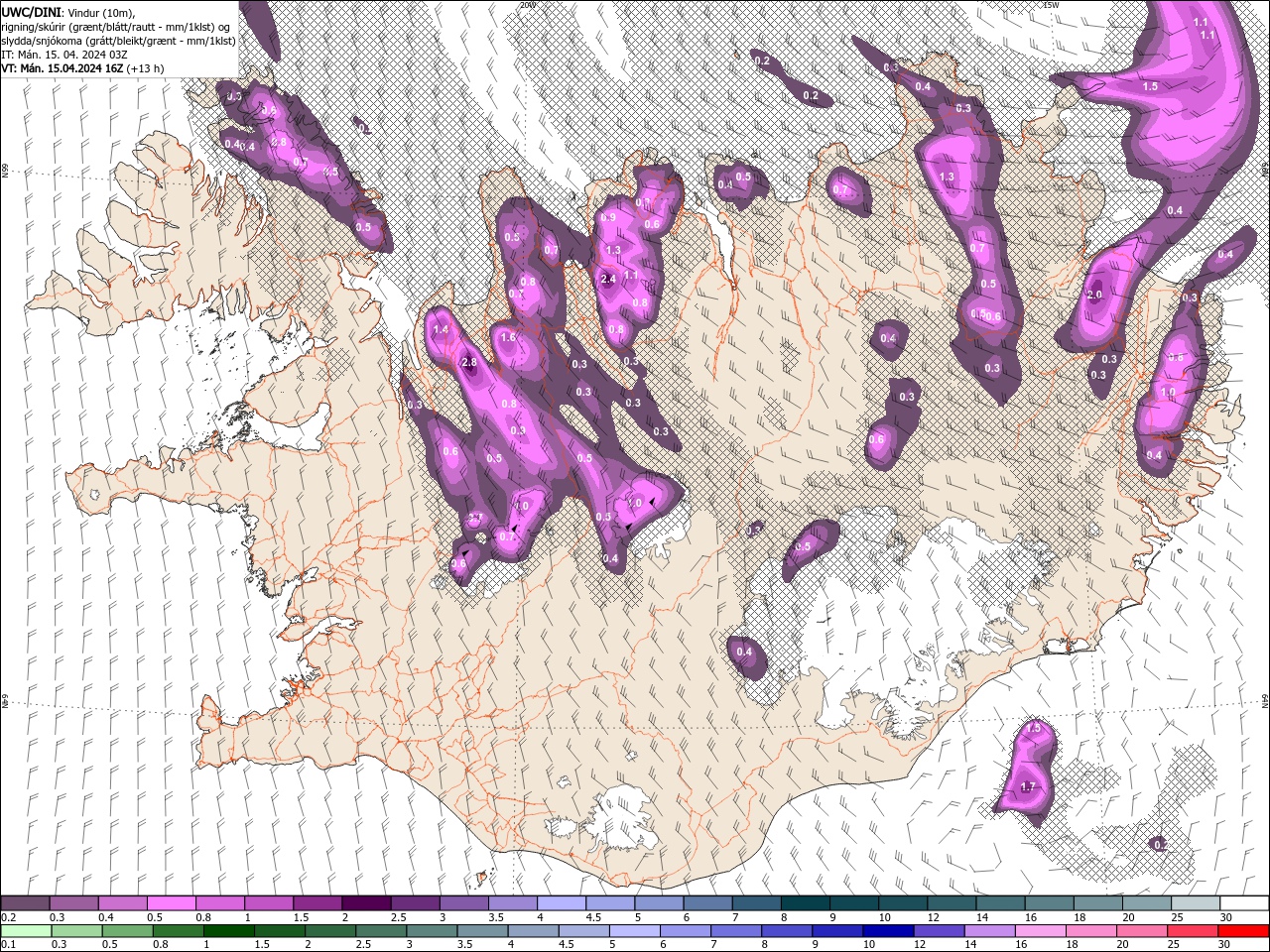Pick the darkest purple 2 swatch, upper legend
The image size is (1270, 952).
tap(366, 903)
